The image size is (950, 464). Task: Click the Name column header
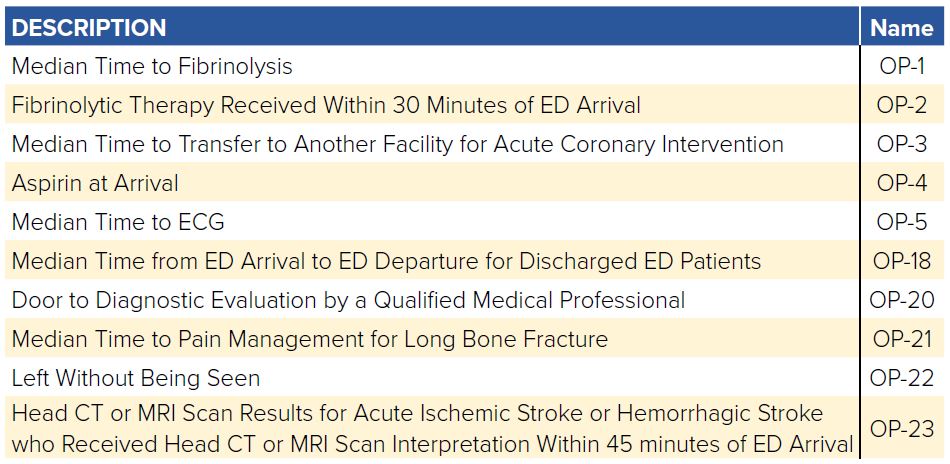(902, 28)
